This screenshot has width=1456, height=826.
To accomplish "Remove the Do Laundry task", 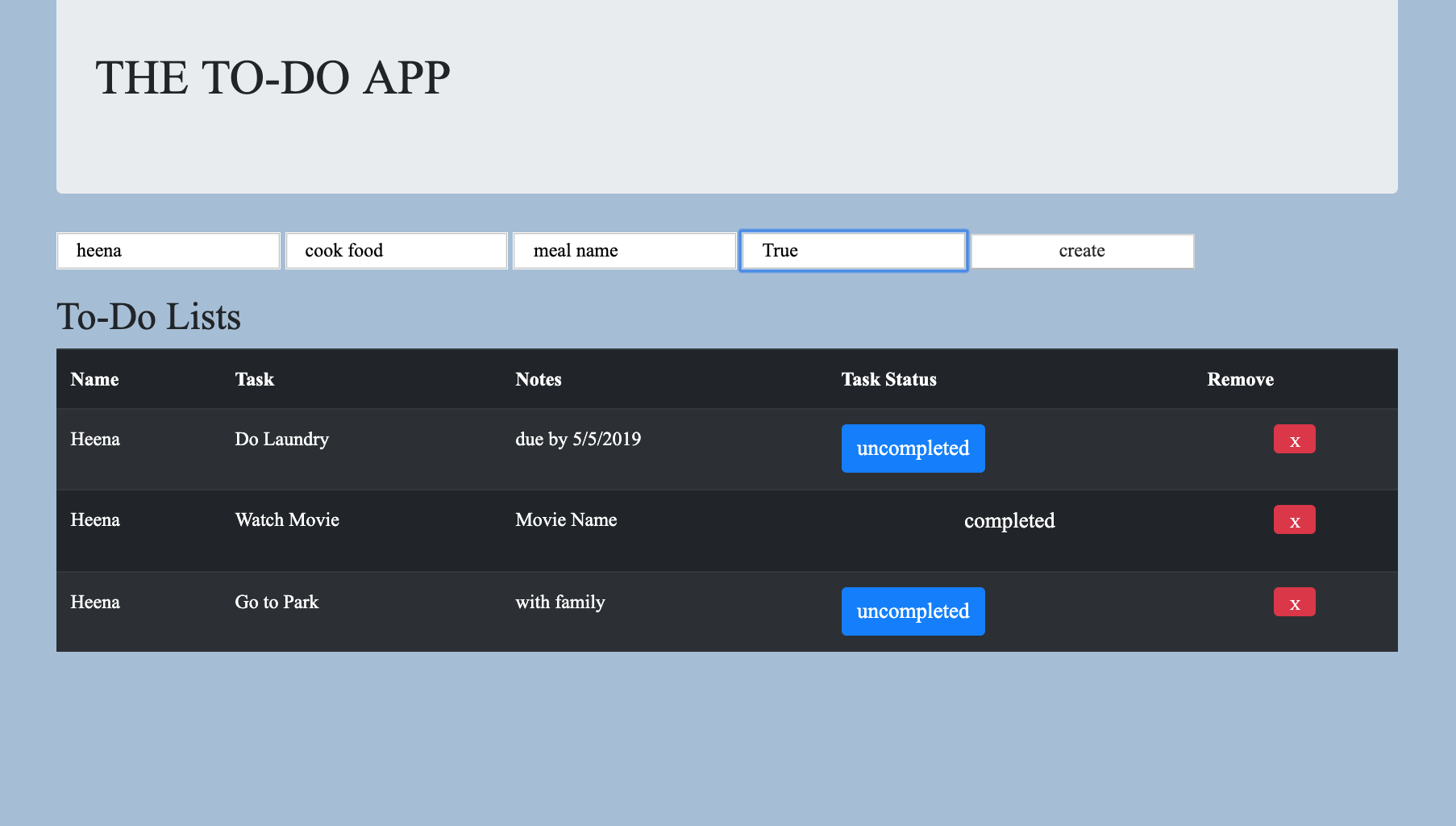I will click(x=1294, y=439).
